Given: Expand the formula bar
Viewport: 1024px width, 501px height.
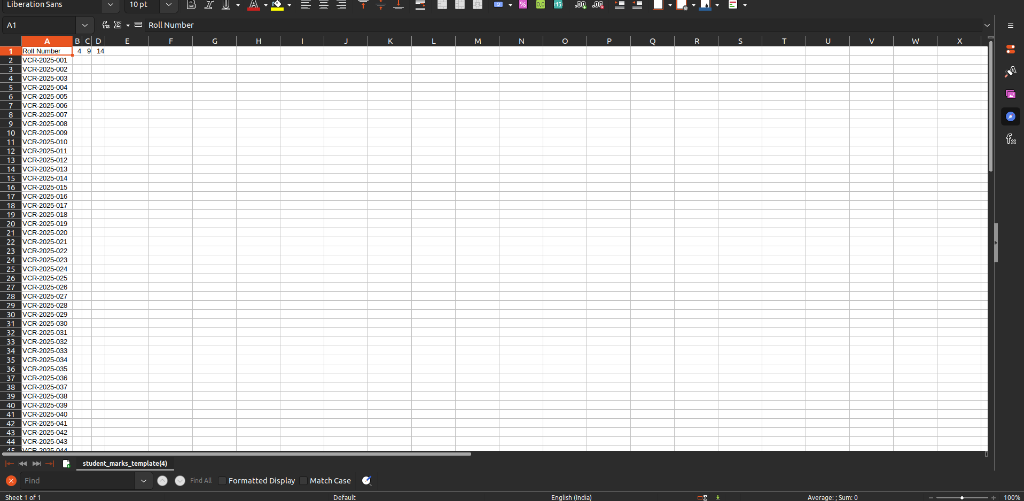Looking at the screenshot, I should click(x=987, y=25).
